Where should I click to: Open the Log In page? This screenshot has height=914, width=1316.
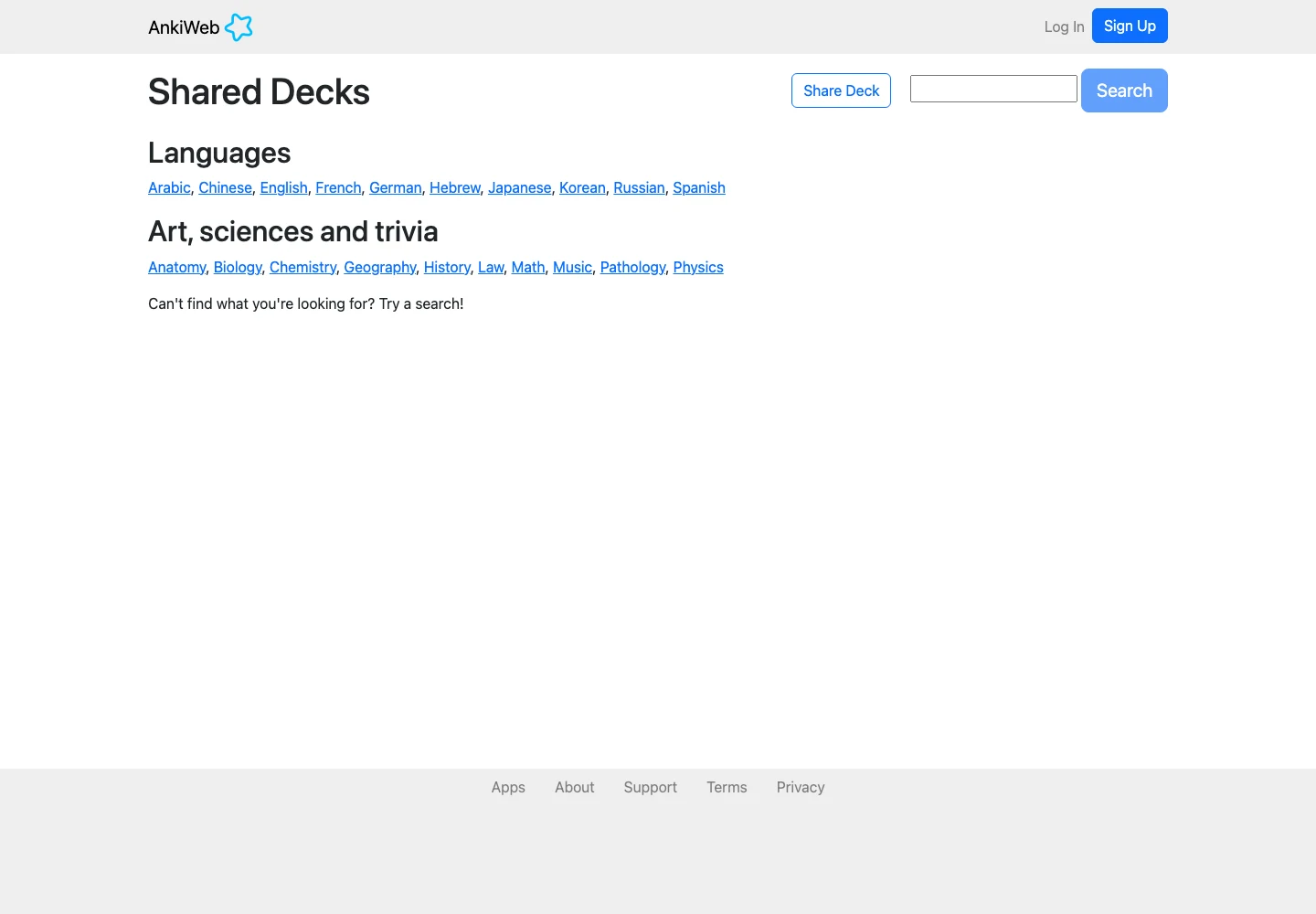coord(1064,27)
